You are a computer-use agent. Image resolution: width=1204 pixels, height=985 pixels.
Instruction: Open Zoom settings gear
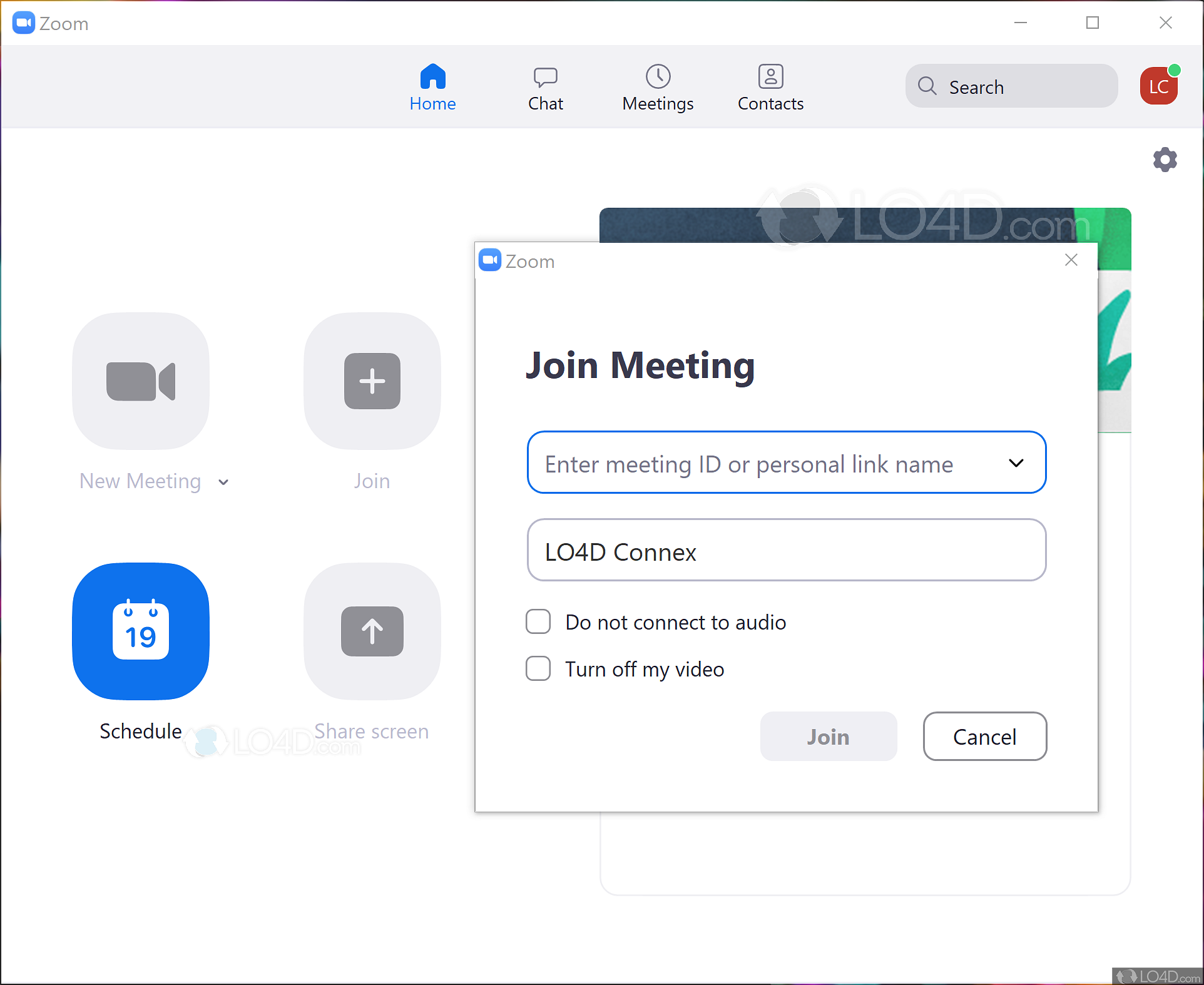(1165, 160)
